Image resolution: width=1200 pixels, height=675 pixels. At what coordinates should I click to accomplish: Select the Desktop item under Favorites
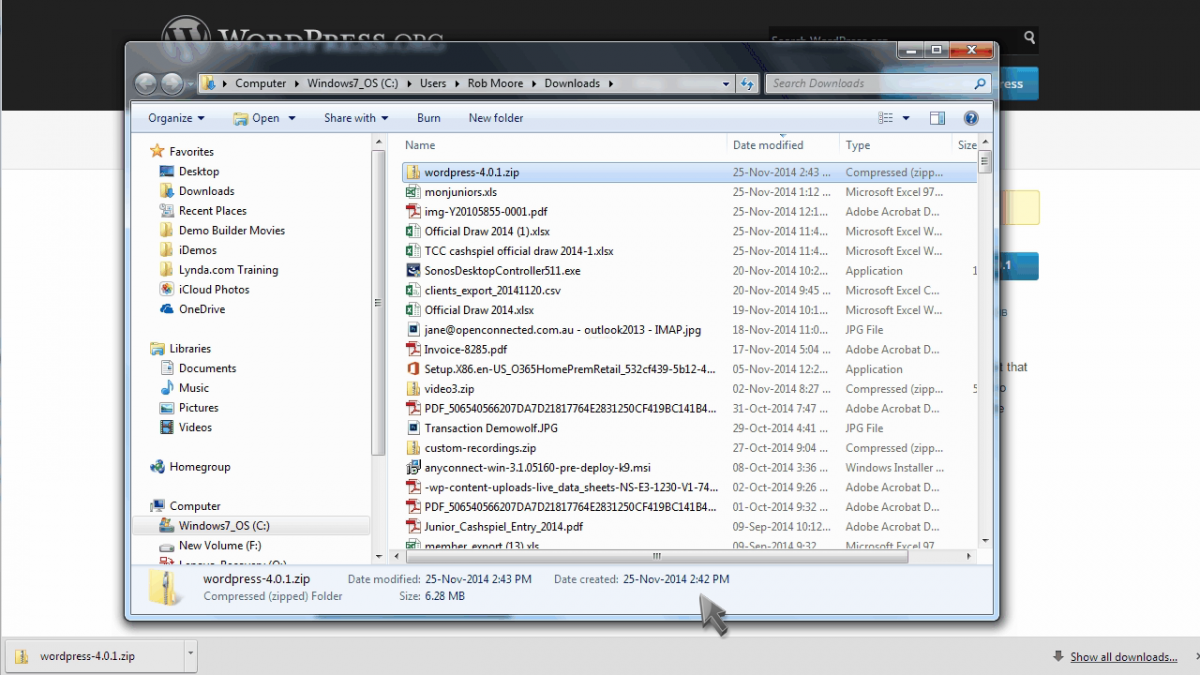pyautogui.click(x=196, y=171)
